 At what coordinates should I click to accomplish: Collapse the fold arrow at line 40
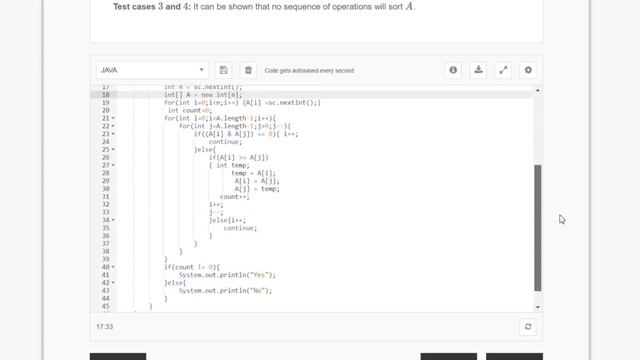tap(113, 267)
